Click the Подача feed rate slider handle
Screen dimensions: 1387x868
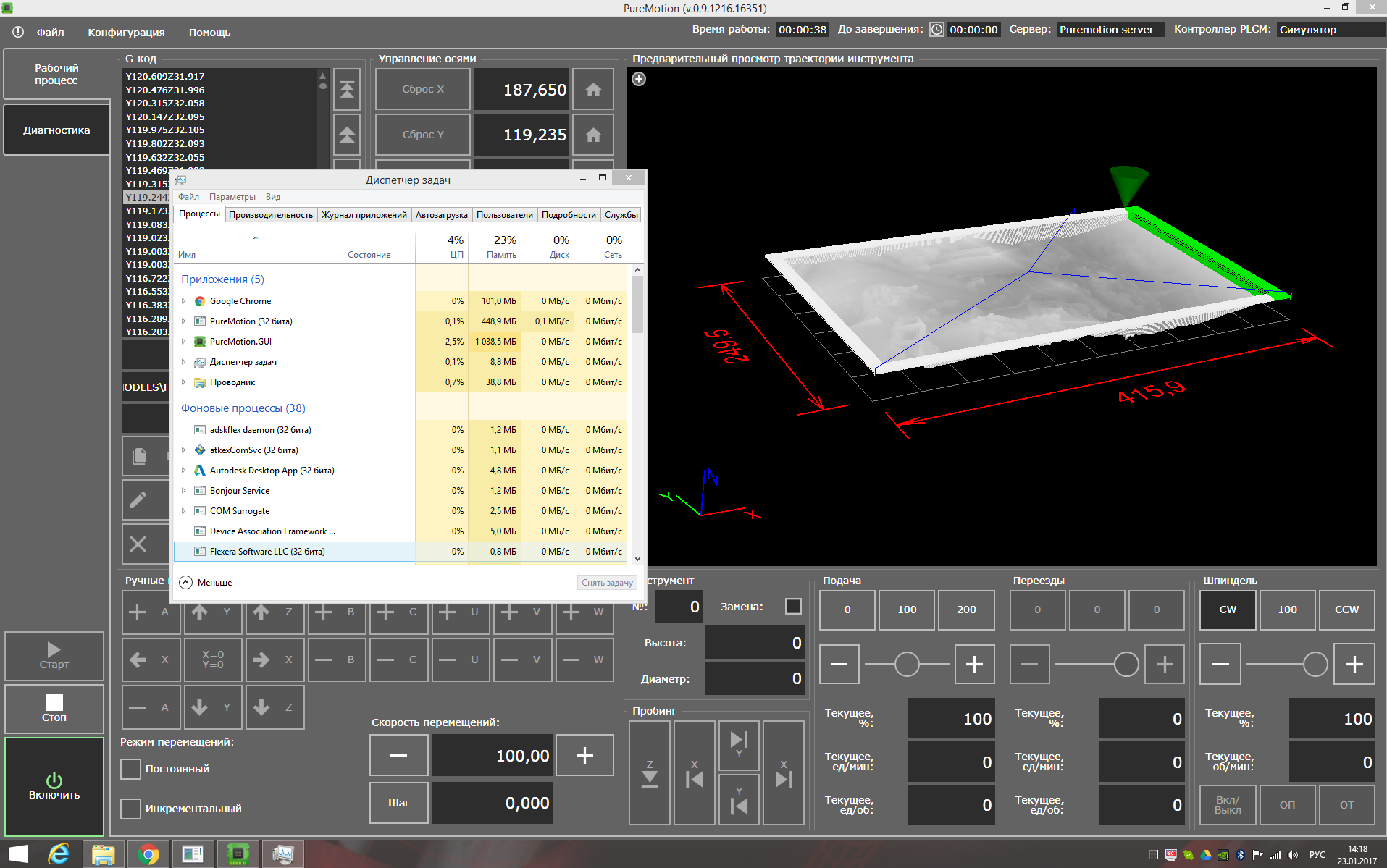907,664
